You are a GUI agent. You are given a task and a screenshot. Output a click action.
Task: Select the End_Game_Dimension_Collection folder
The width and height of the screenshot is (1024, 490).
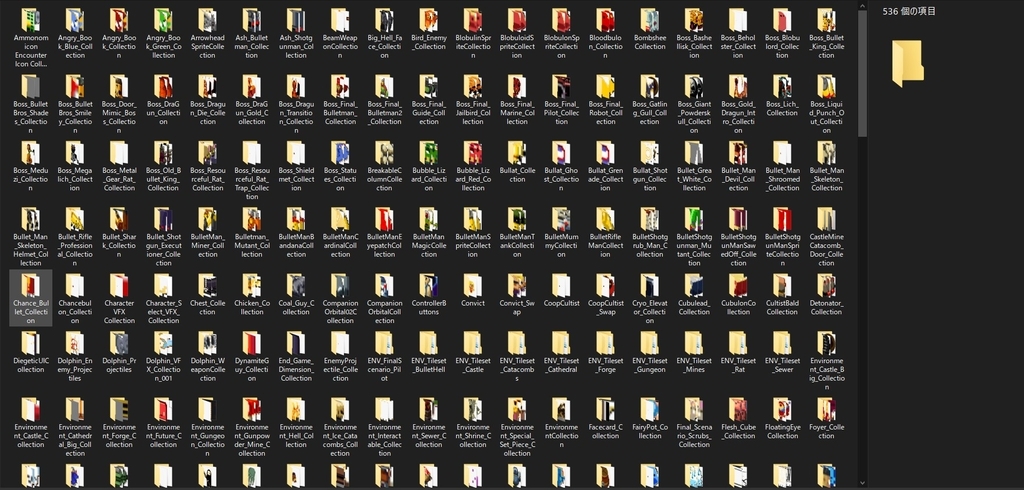pyautogui.click(x=296, y=357)
